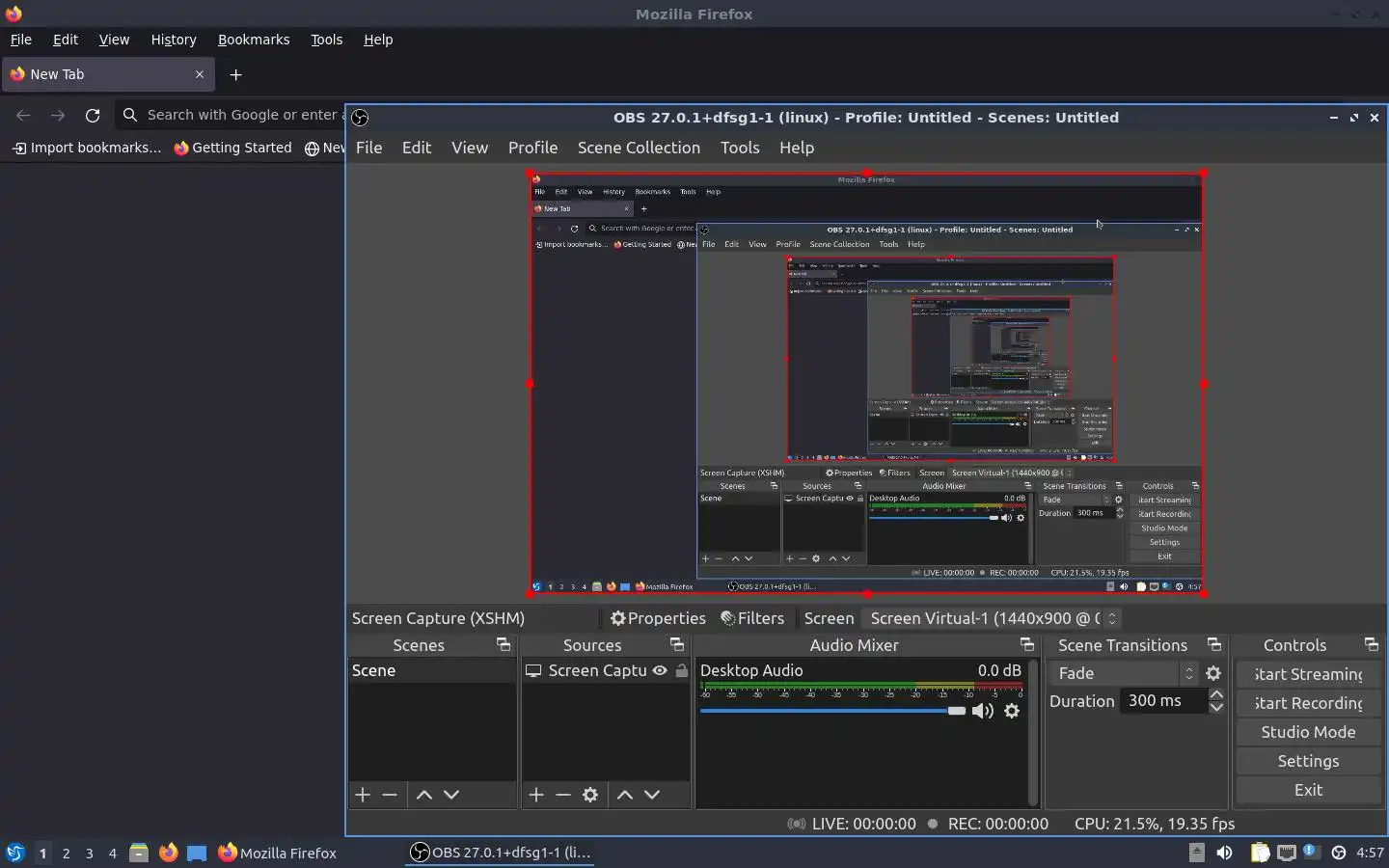Enable Studio Mode
The width and height of the screenshot is (1389, 868).
1308,732
